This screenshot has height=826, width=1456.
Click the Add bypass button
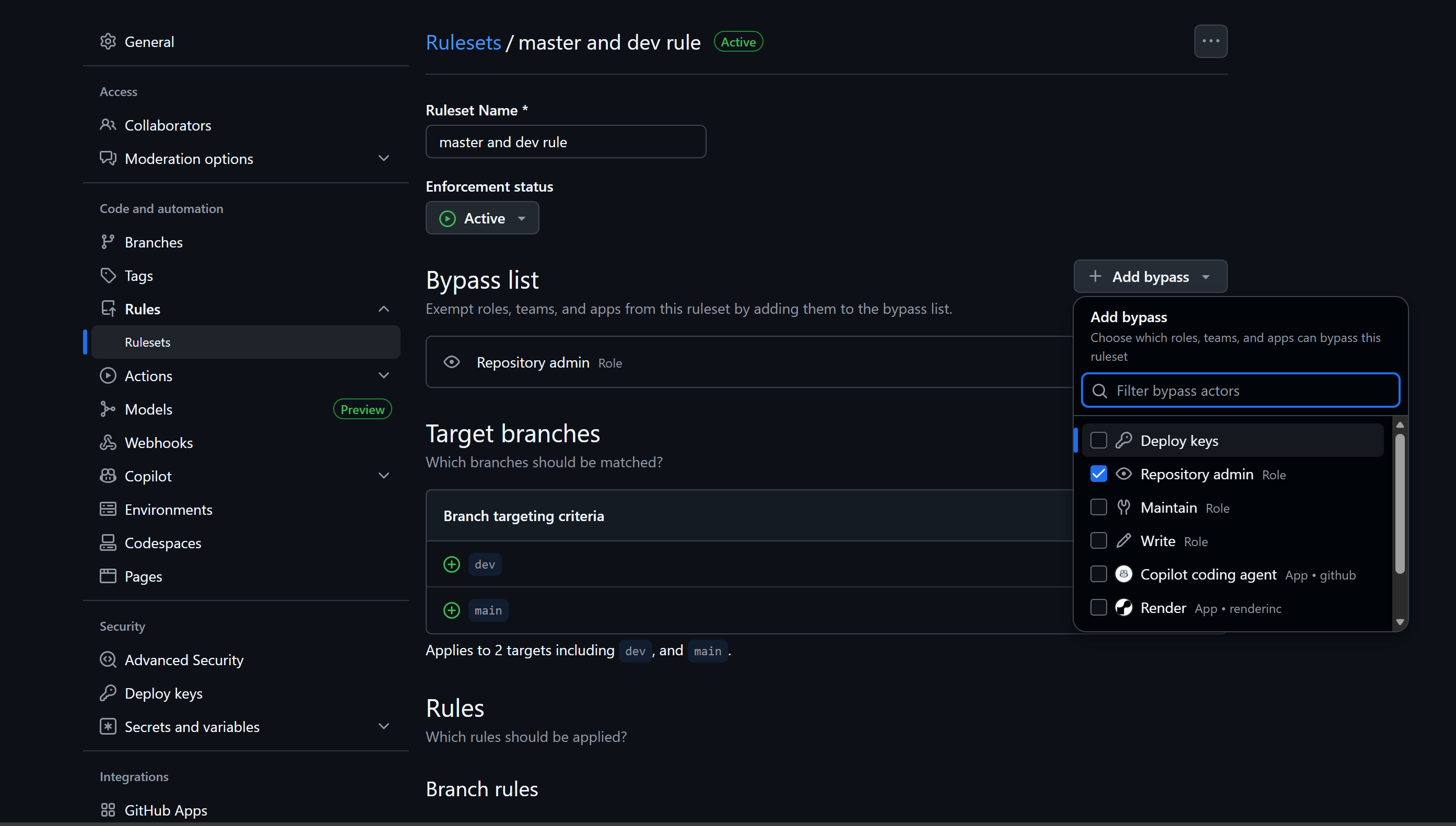tap(1150, 277)
